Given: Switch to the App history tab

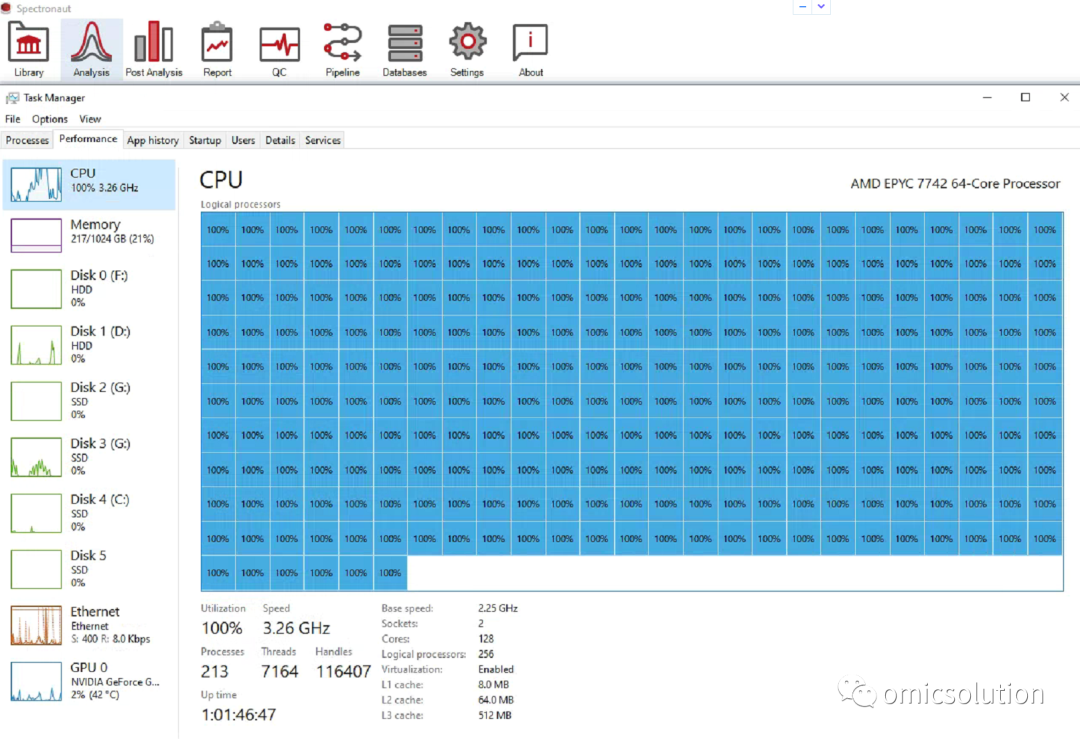Looking at the screenshot, I should pos(153,140).
